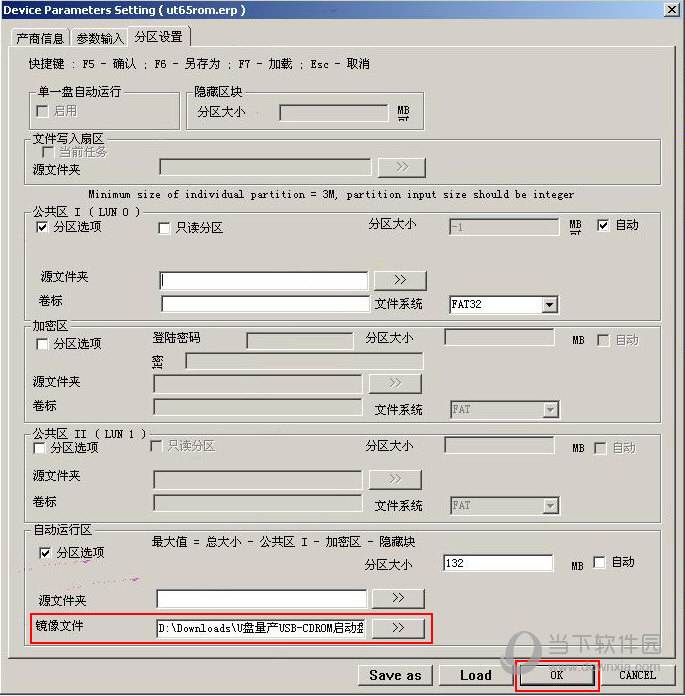Browse source folder for 自动运行区
Viewport: 685px width, 696px height.
[x=398, y=598]
